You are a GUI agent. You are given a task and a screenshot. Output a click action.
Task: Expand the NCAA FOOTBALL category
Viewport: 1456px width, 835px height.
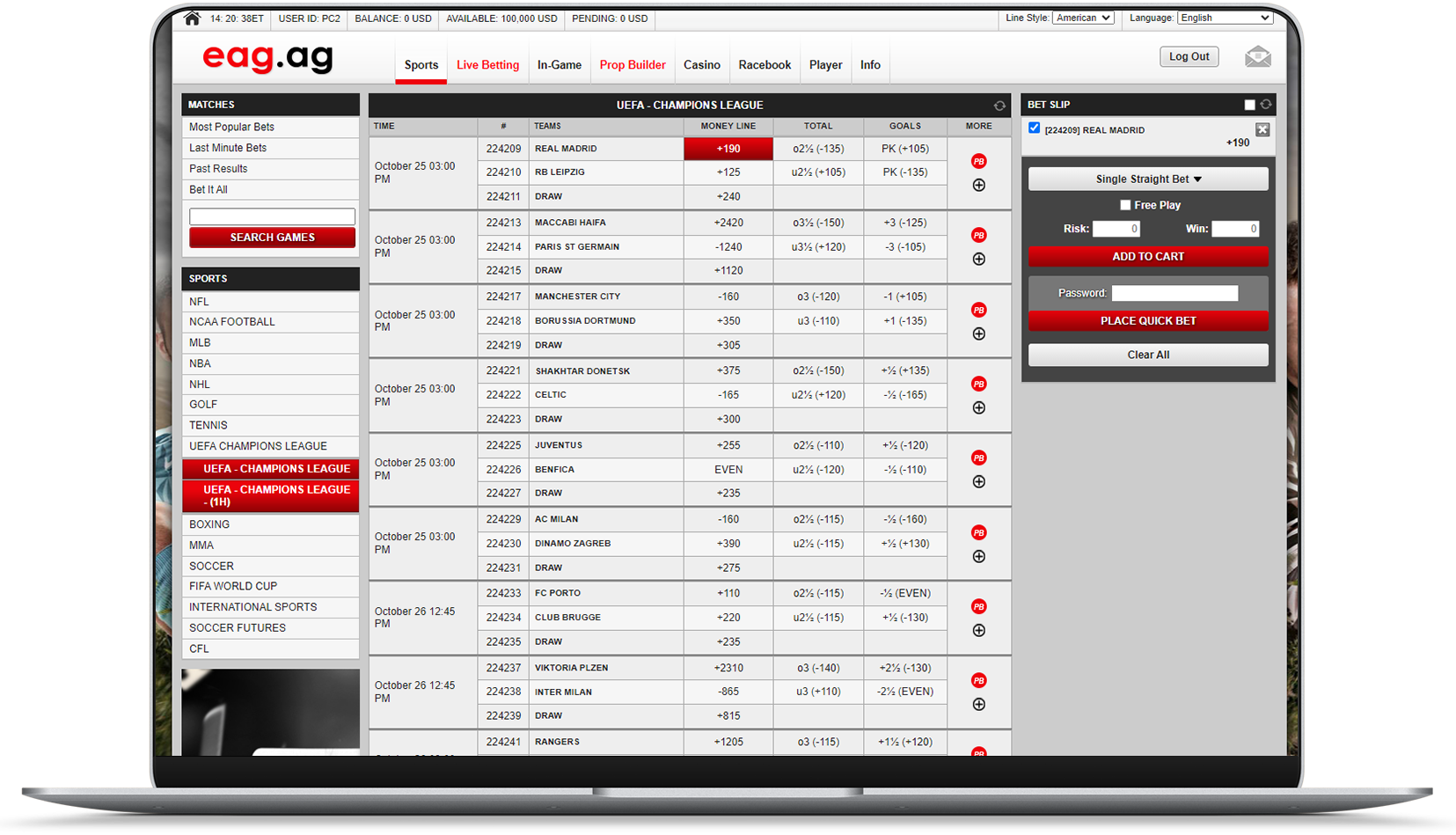[270, 322]
